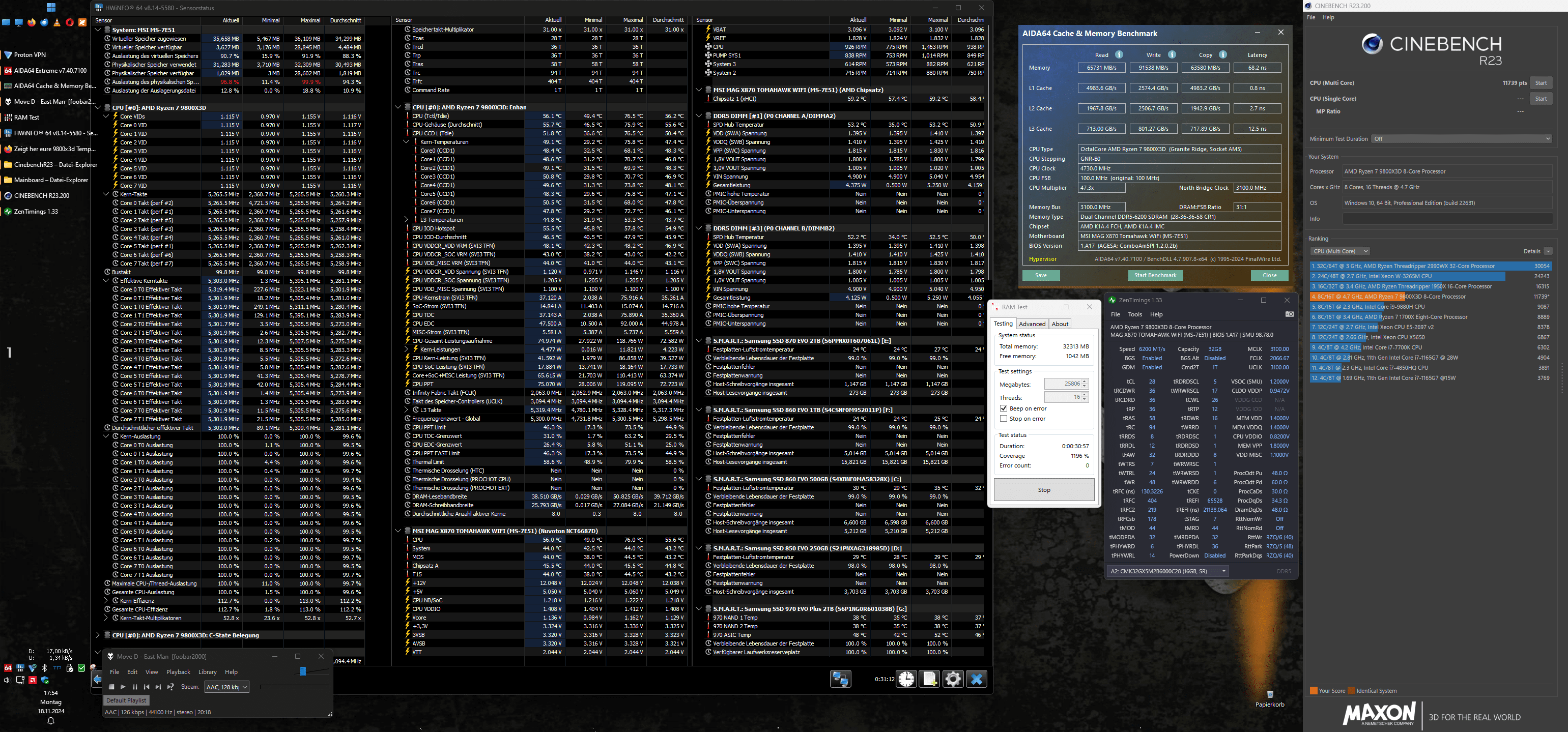The width and height of the screenshot is (1568, 732).
Task: Click HWiNFO network computers icon
Action: (x=841, y=679)
